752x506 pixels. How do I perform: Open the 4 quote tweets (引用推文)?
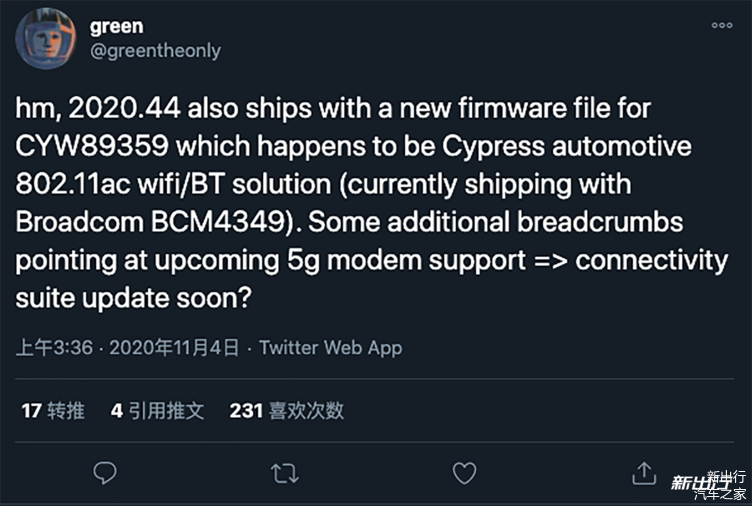[x=157, y=410]
